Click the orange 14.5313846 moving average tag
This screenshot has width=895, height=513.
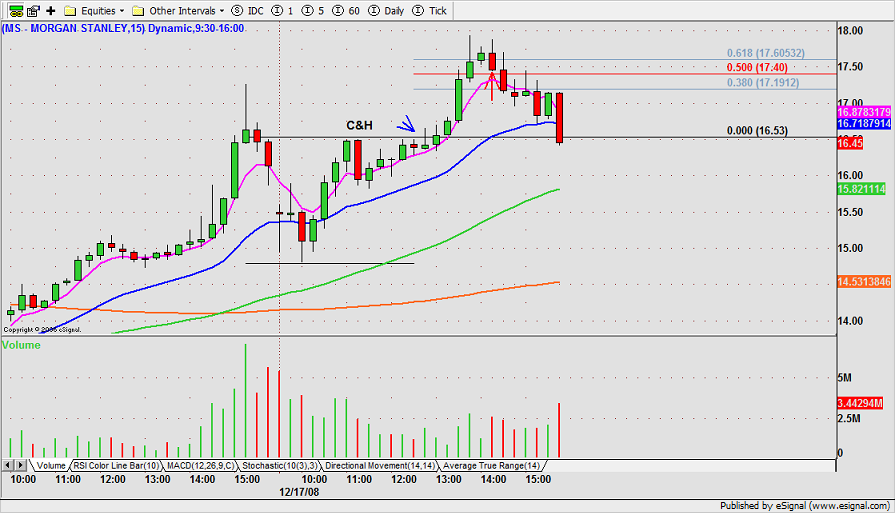[x=864, y=281]
